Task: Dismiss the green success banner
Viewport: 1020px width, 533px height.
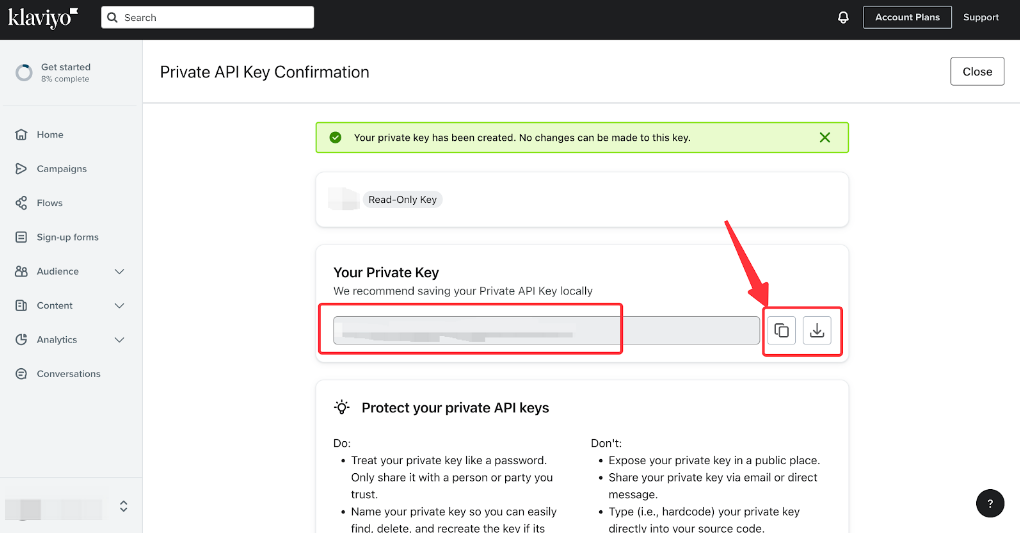Action: tap(825, 137)
